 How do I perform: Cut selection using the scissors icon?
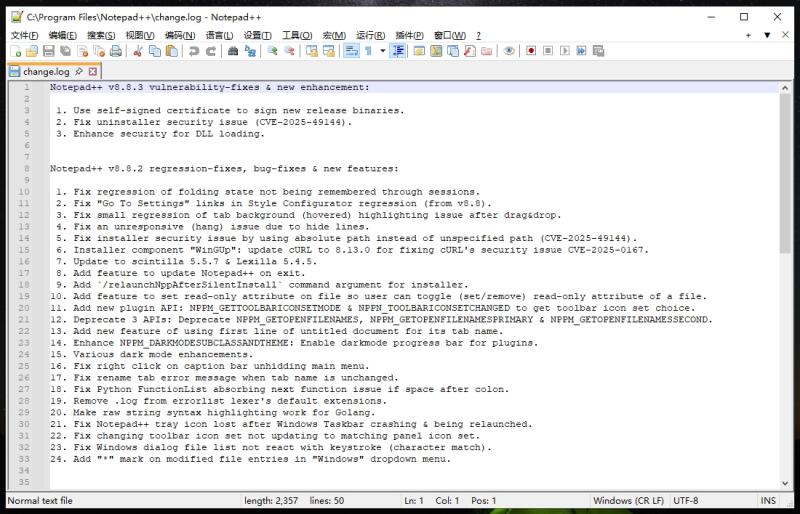coord(138,51)
